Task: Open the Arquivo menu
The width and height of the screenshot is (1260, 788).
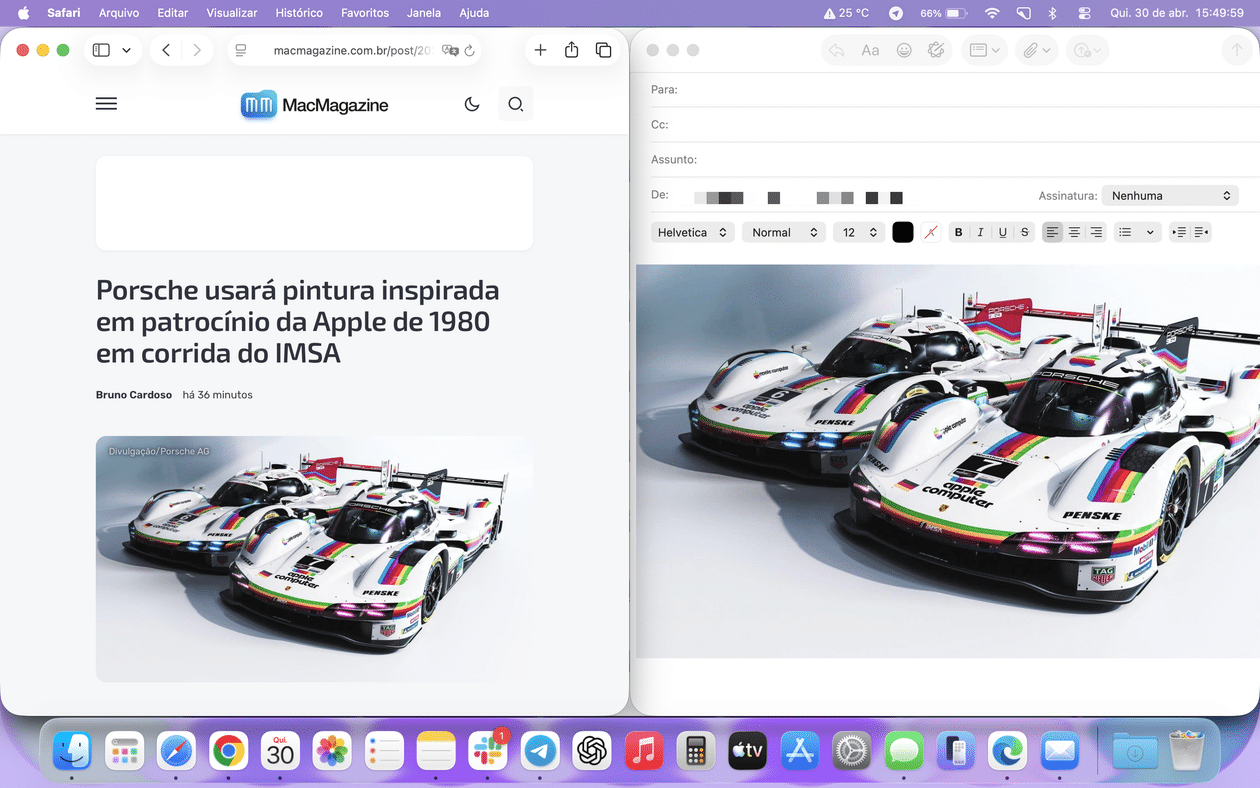Action: pos(119,13)
